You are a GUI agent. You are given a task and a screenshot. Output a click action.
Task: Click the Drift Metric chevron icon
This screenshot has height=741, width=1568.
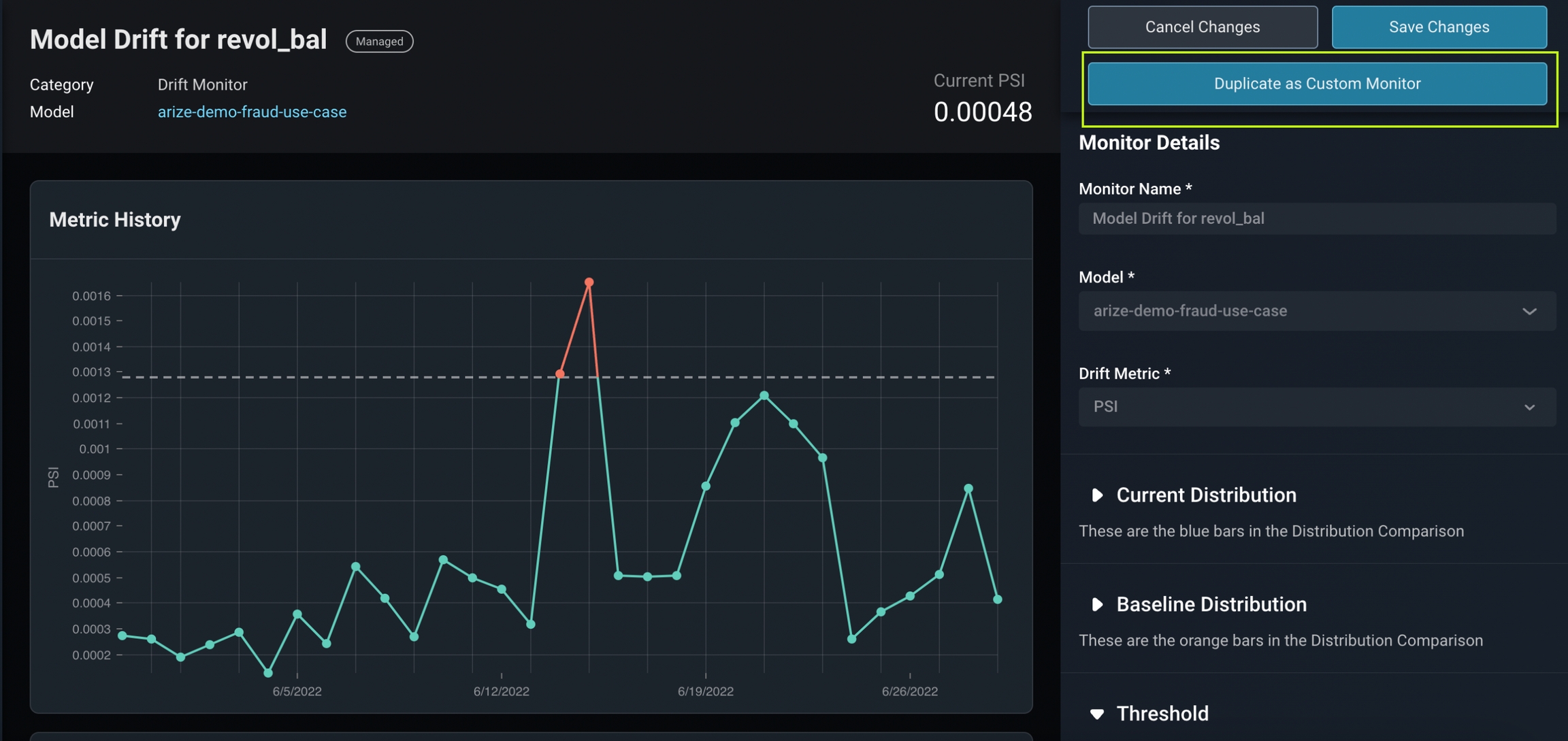tap(1529, 408)
